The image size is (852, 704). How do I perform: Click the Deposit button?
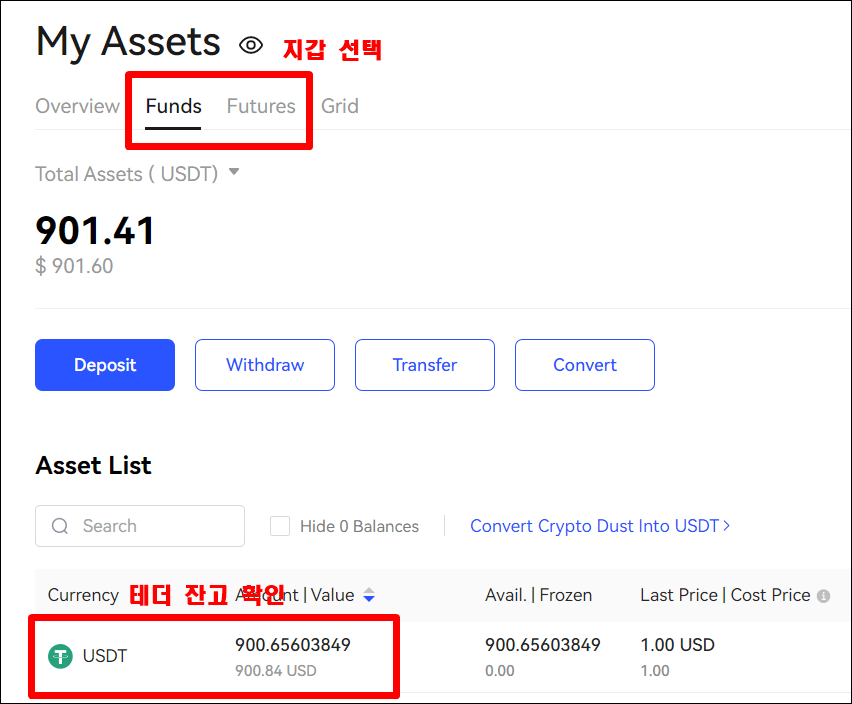pos(105,365)
